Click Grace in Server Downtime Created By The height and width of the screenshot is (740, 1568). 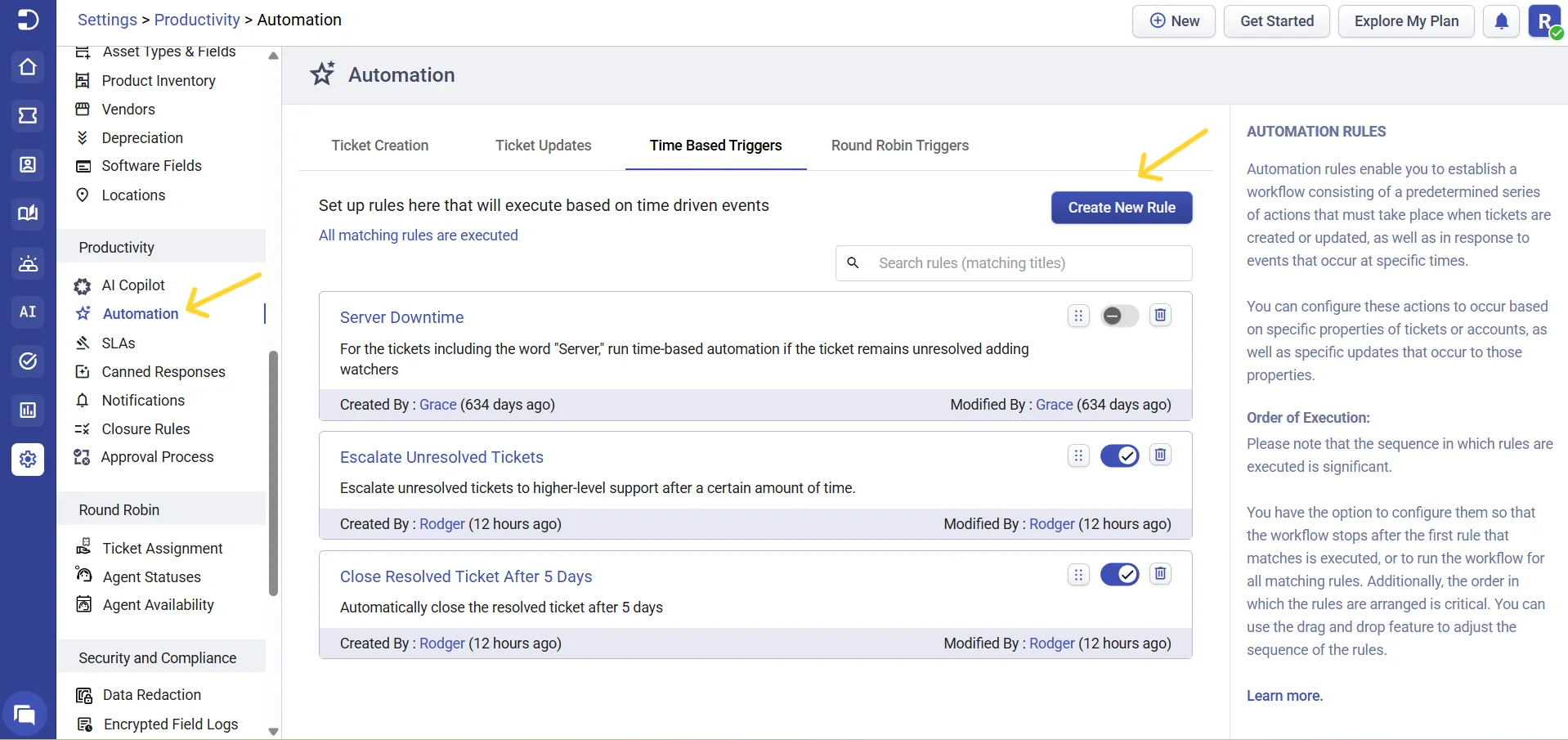point(438,405)
